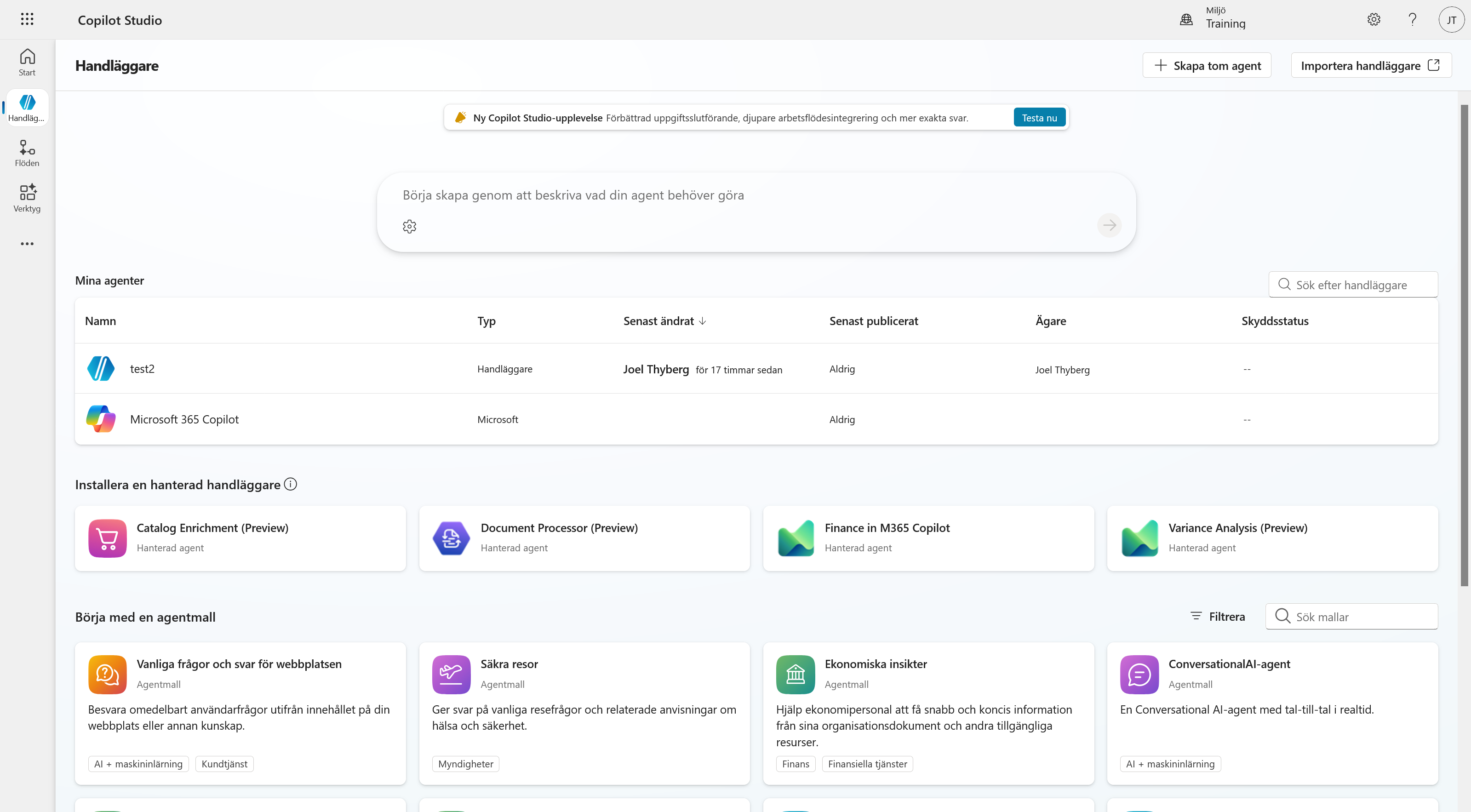Click the send arrow in prompt box
The width and height of the screenshot is (1471, 812).
[1110, 226]
